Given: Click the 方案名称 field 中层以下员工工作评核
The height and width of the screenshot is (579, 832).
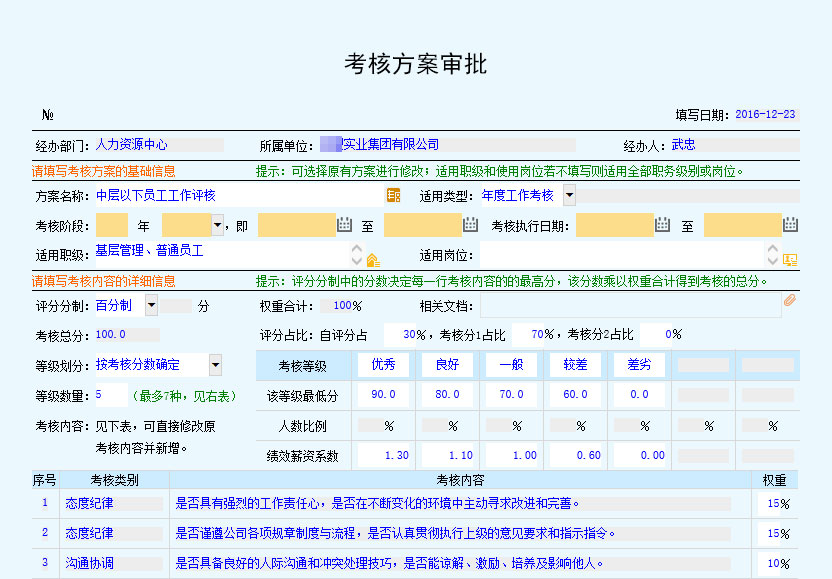Looking at the screenshot, I should click(x=240, y=195).
